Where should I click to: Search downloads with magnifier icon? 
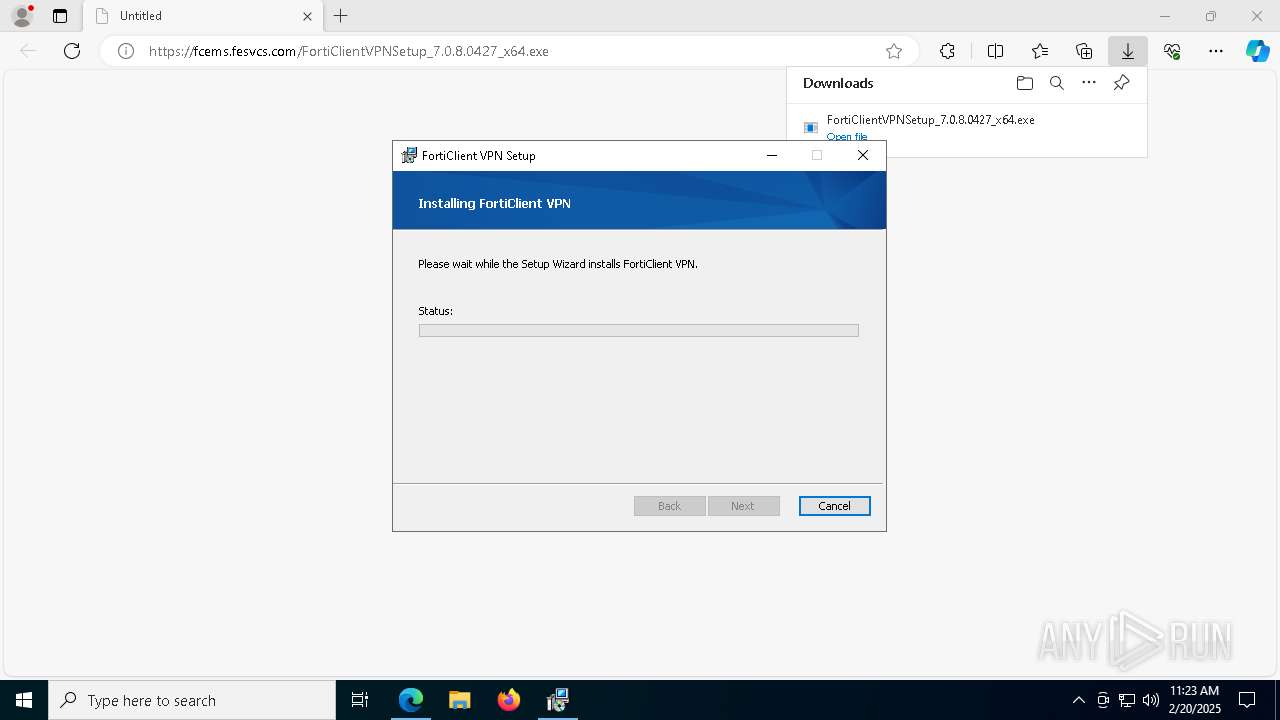tap(1057, 83)
